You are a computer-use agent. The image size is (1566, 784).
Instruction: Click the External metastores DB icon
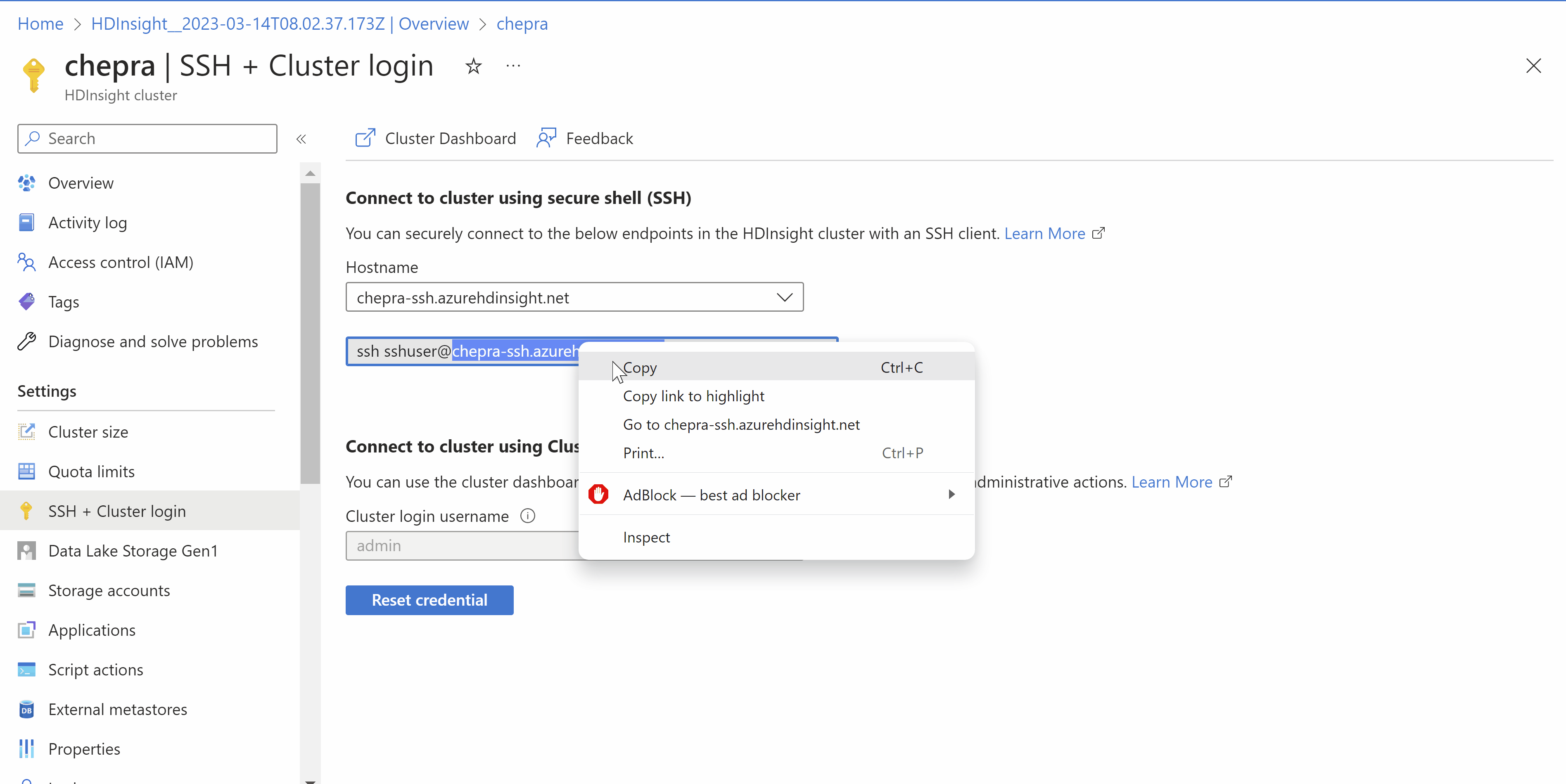(26, 709)
